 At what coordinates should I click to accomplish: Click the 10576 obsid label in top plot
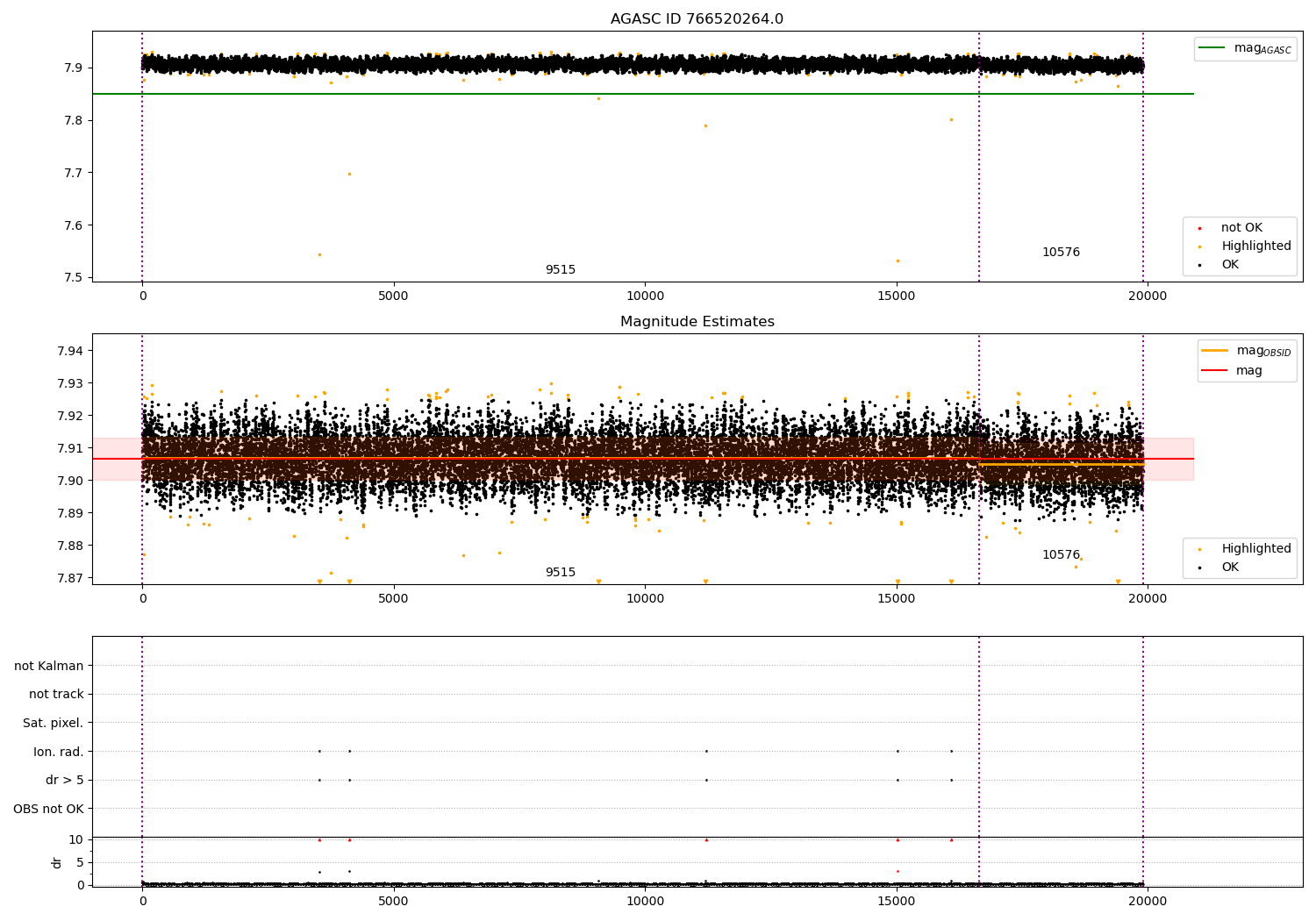point(1061,253)
